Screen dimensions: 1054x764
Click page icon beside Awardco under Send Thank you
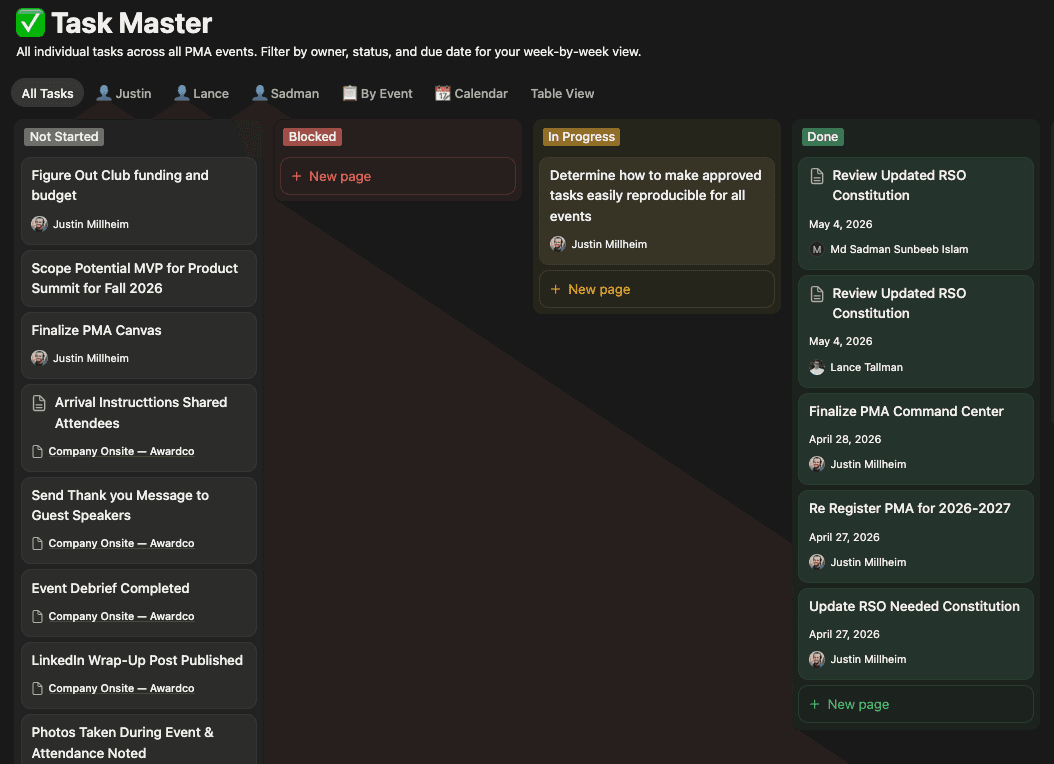pyautogui.click(x=38, y=544)
